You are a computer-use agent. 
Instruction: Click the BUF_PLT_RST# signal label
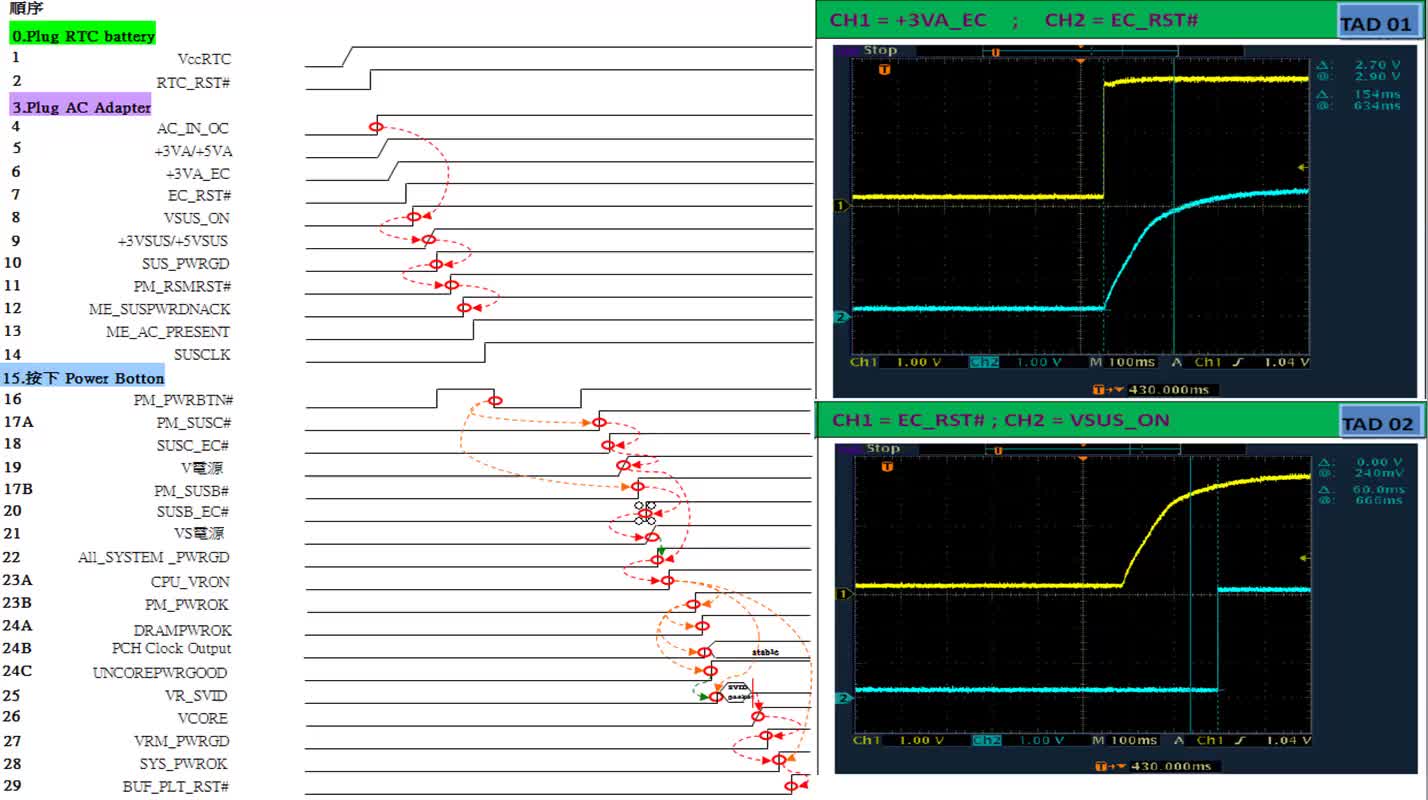click(176, 787)
